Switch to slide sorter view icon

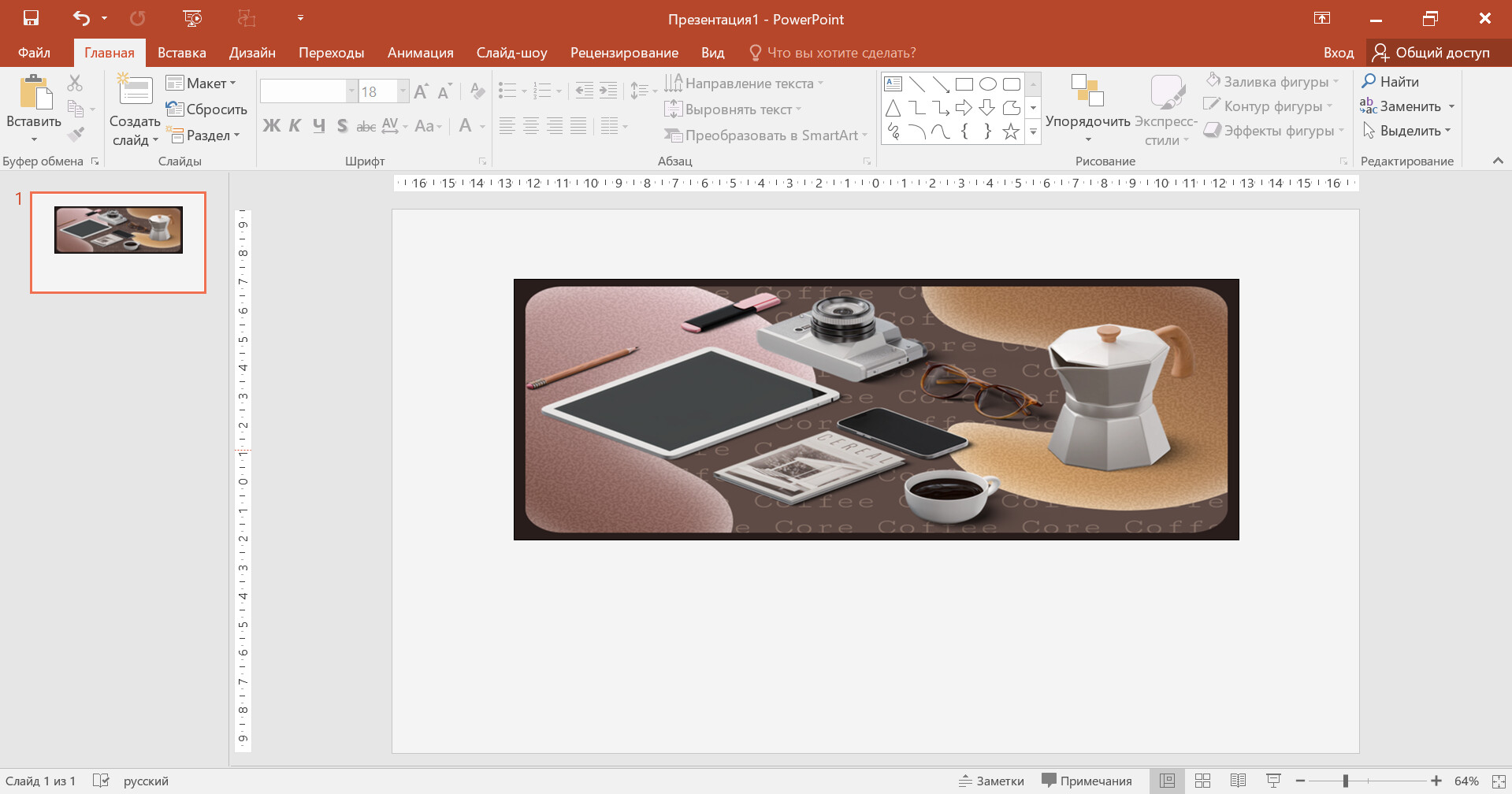pyautogui.click(x=1202, y=781)
